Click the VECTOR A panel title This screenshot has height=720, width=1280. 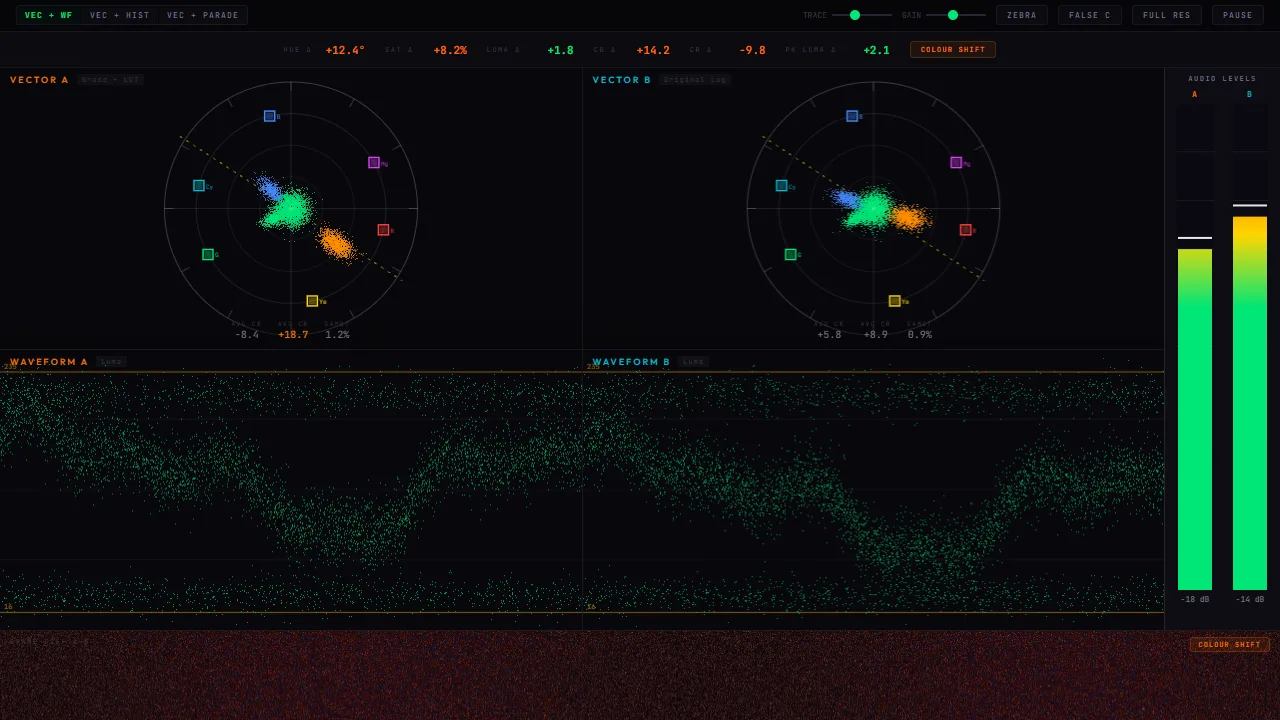coord(39,80)
